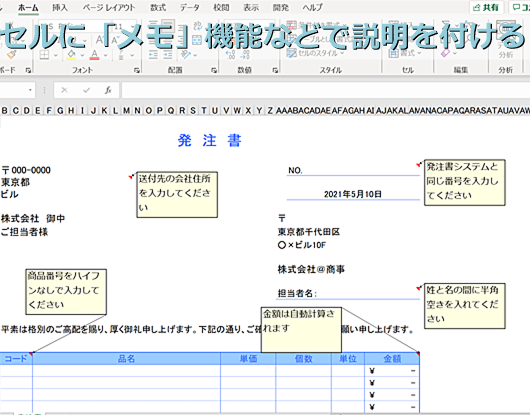Expand the Name Box dropdown arrow
This screenshot has width=530, height=415.
30,90
